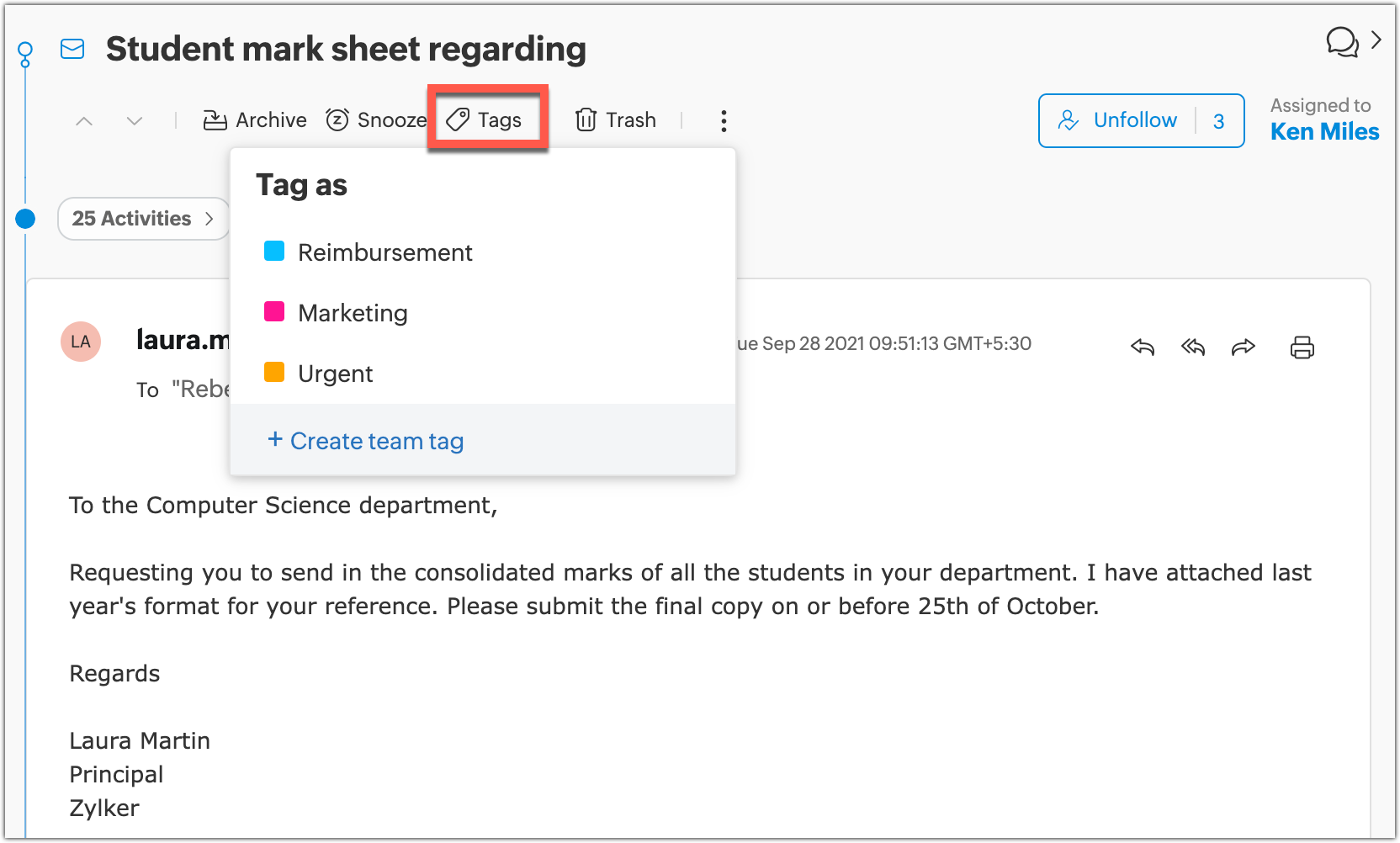Click assignee name Ken Miles

point(1324,132)
